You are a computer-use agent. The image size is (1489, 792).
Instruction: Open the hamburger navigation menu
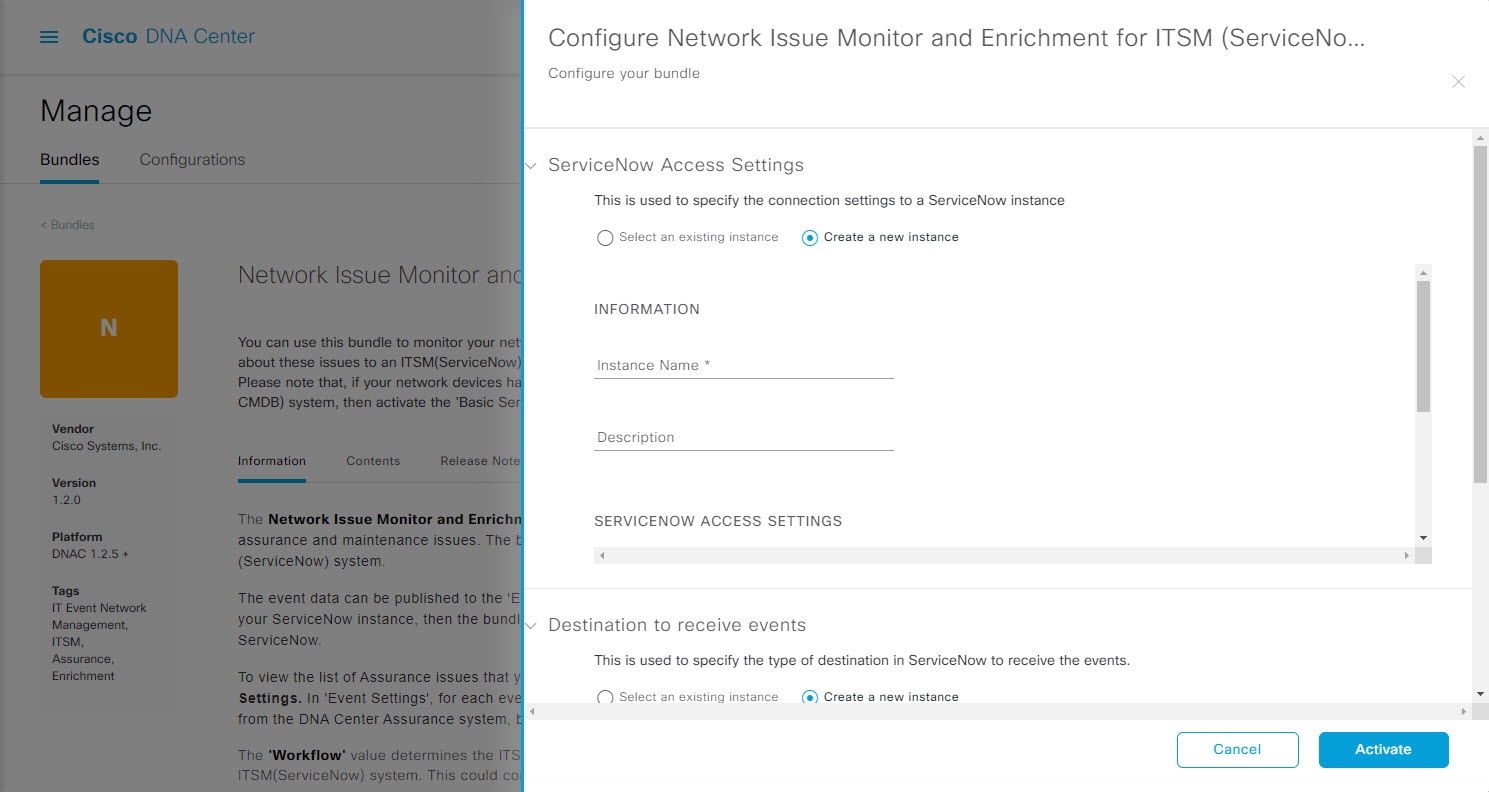point(49,37)
